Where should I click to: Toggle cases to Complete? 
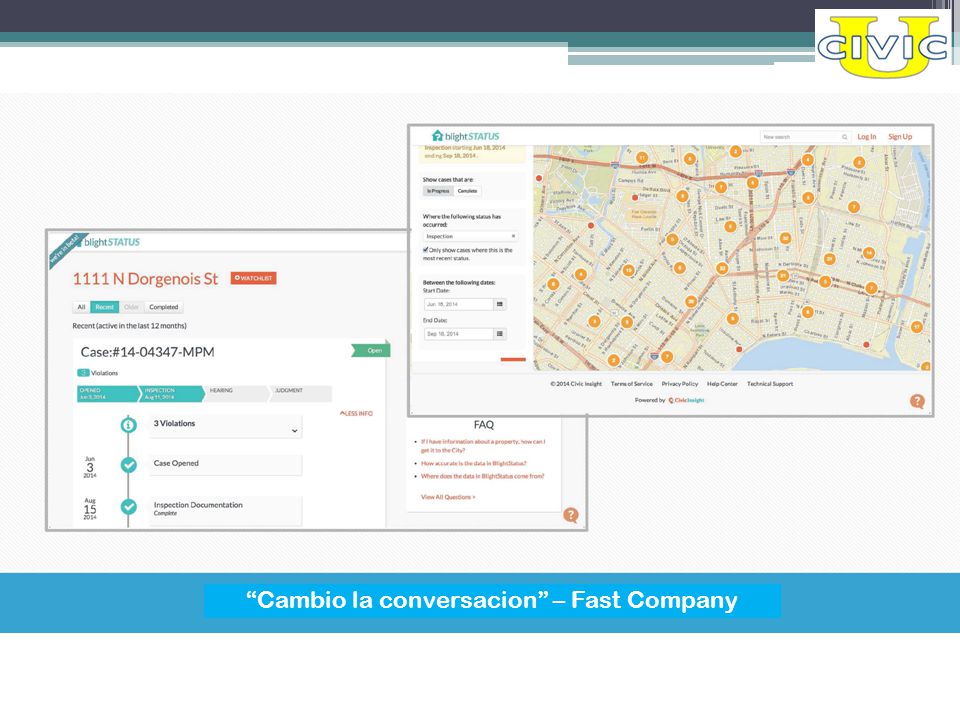click(x=468, y=191)
